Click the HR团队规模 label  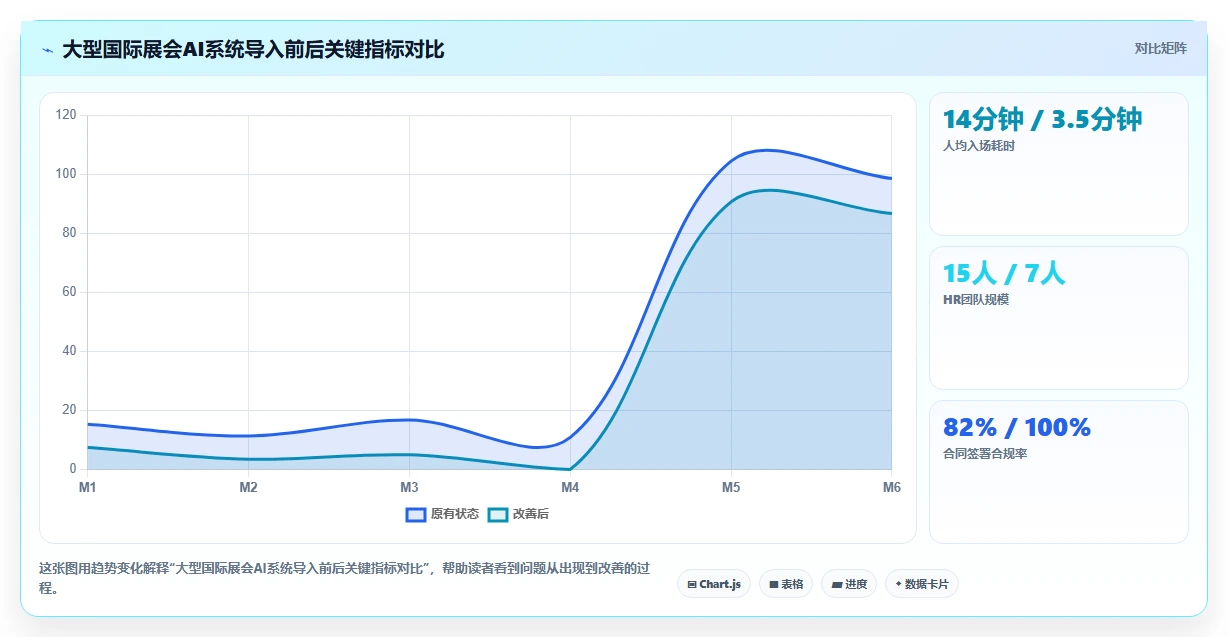pos(976,300)
